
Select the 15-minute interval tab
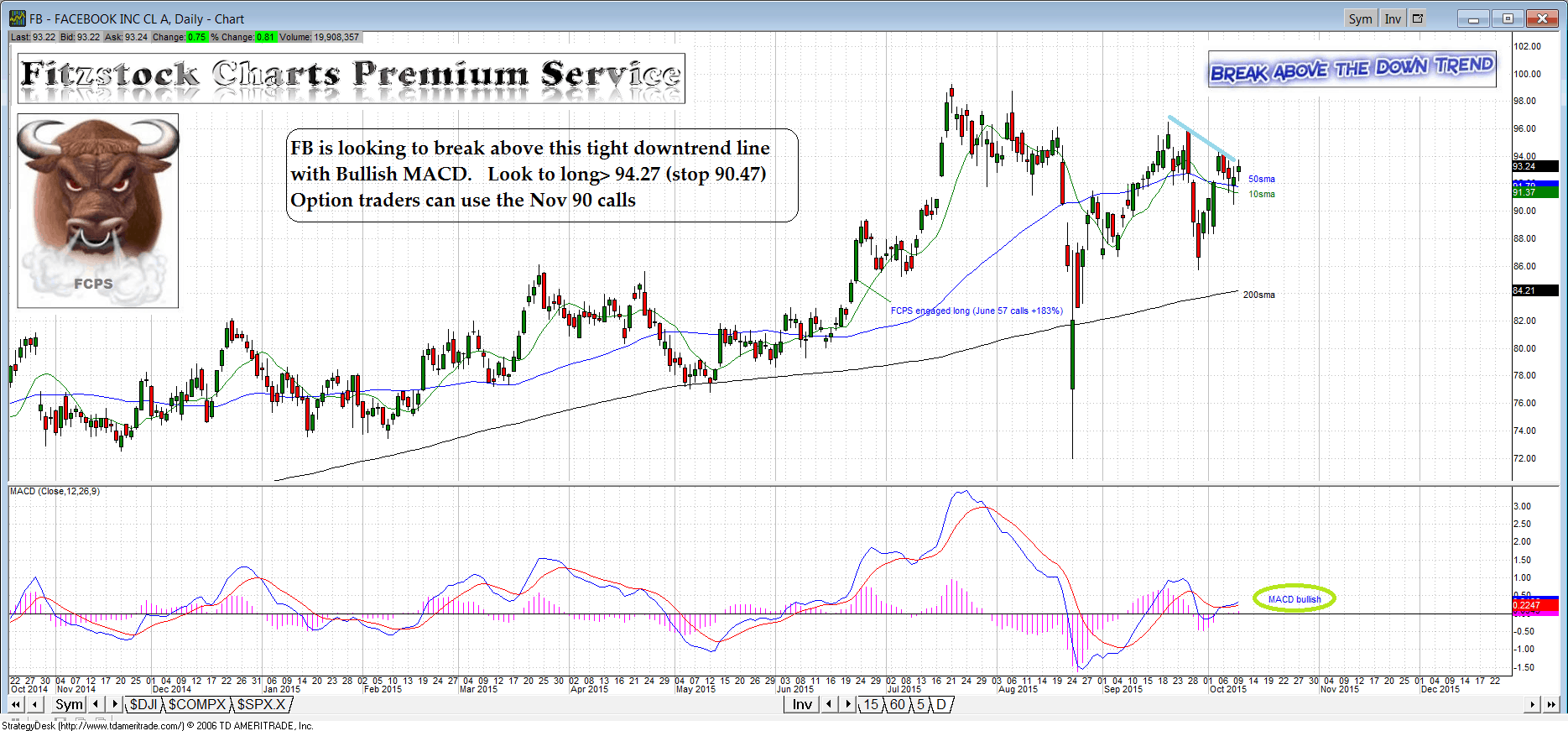tap(872, 704)
